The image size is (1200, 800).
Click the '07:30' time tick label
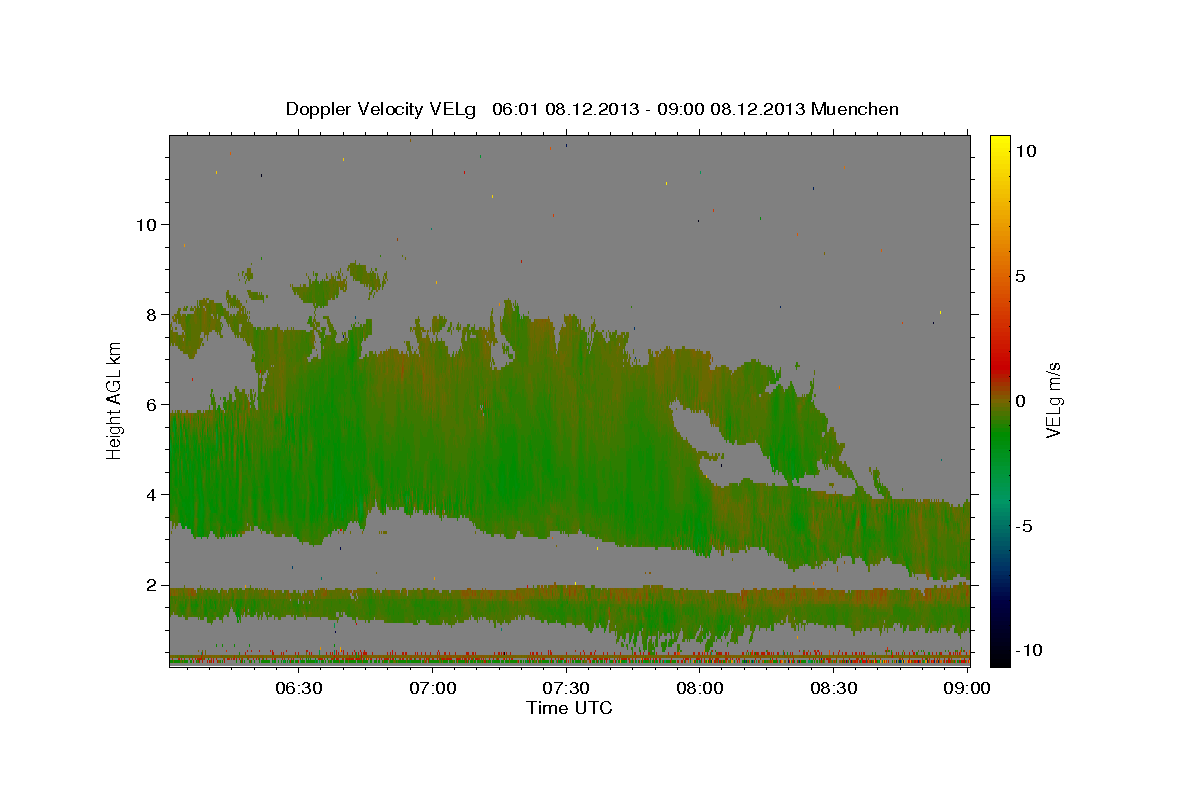click(566, 689)
